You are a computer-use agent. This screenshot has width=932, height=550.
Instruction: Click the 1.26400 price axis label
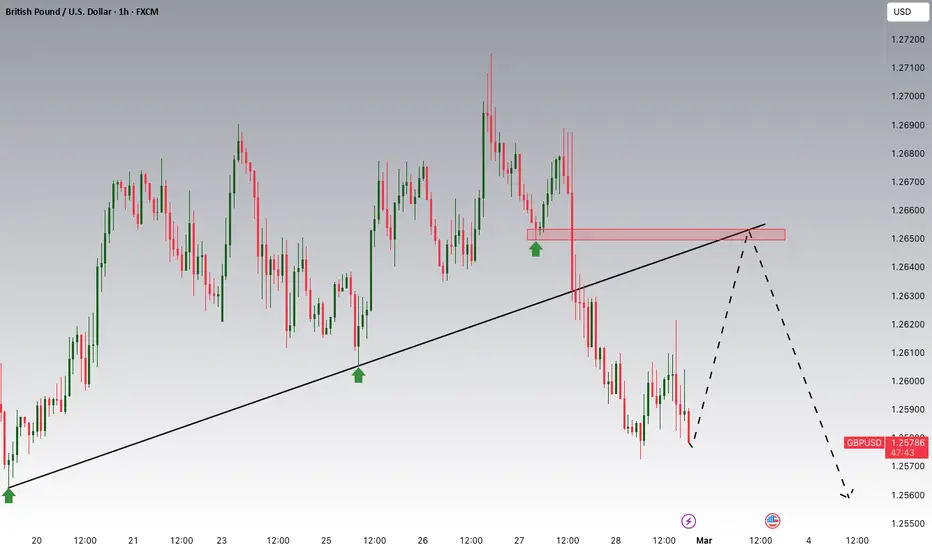pos(907,267)
